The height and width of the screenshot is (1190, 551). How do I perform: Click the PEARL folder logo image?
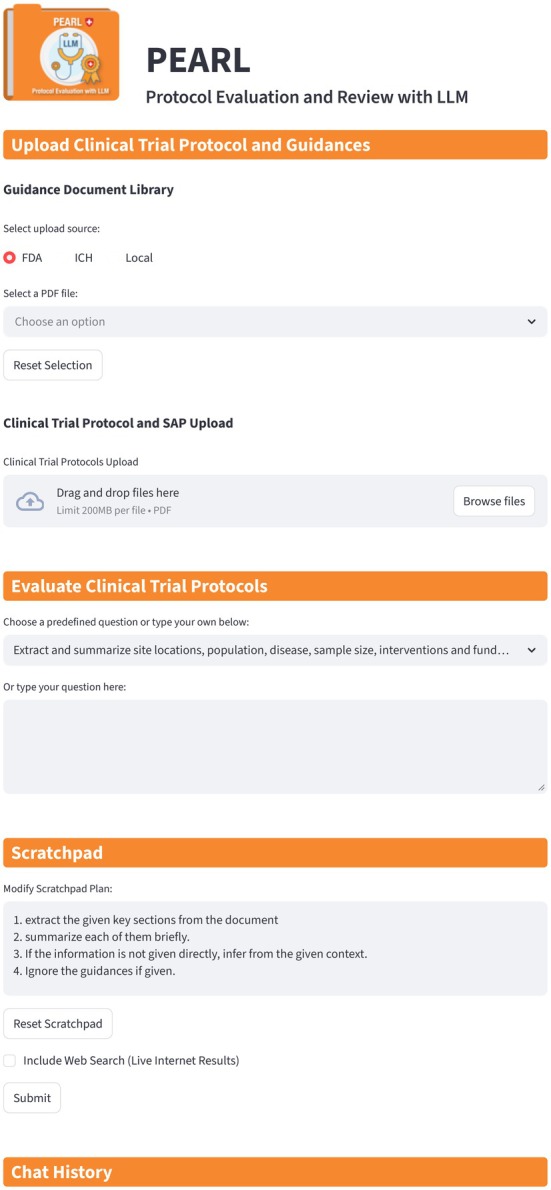61,55
